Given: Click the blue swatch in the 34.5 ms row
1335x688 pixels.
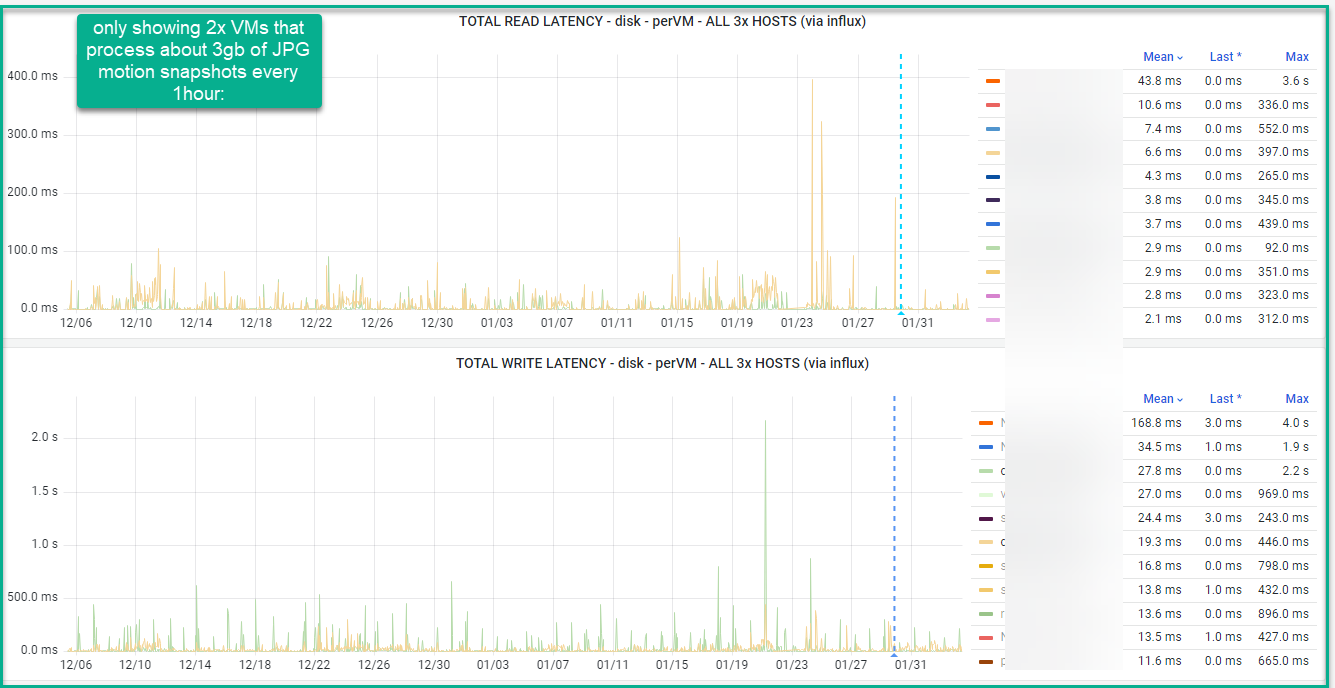Looking at the screenshot, I should tap(986, 447).
